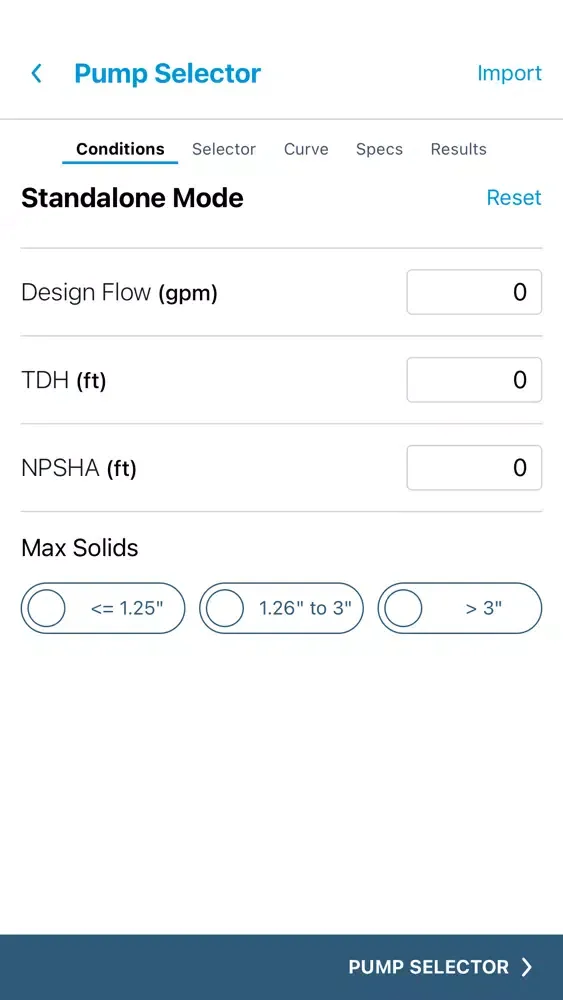Reset the Standalone Mode conditions
Image resolution: width=563 pixels, height=1000 pixels.
pos(514,198)
